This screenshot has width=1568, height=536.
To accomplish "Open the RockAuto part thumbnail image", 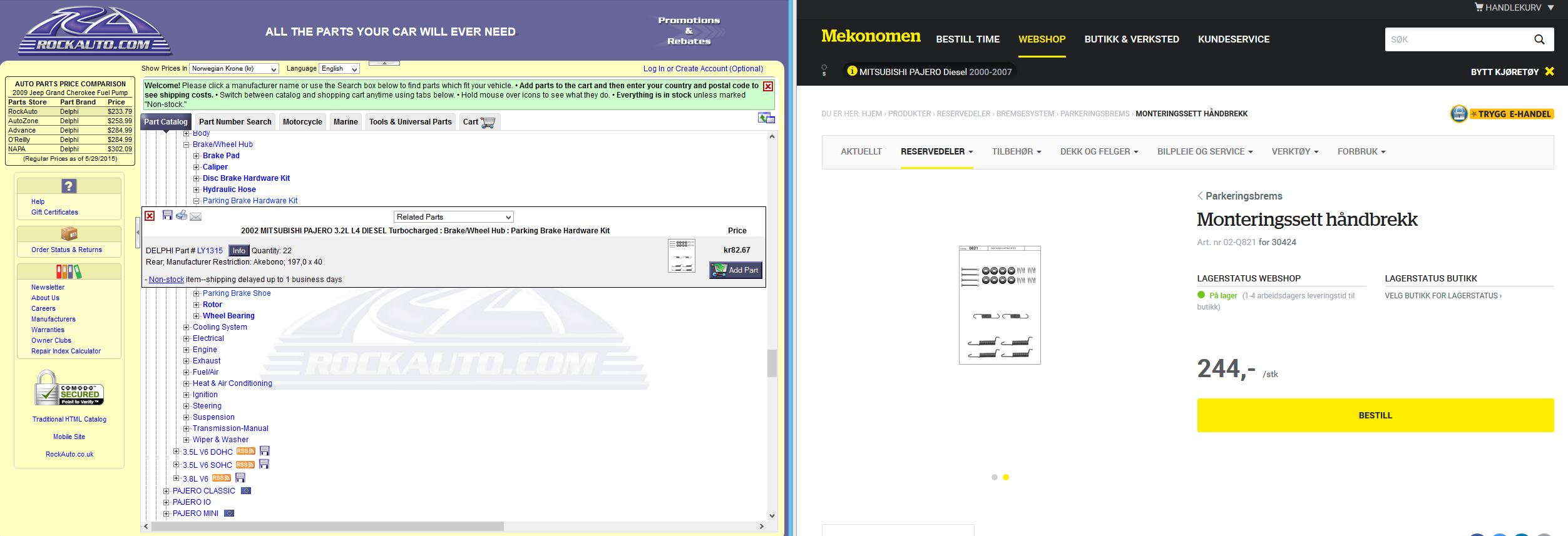I will pos(681,256).
